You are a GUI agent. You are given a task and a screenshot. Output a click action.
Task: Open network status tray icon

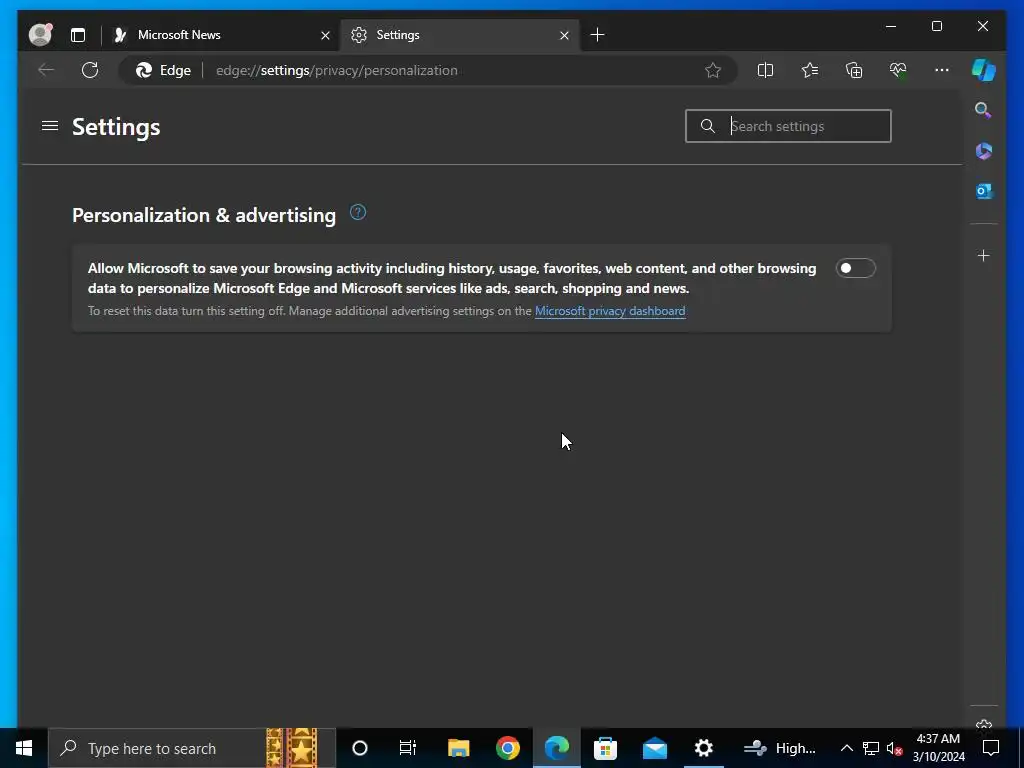(871, 748)
